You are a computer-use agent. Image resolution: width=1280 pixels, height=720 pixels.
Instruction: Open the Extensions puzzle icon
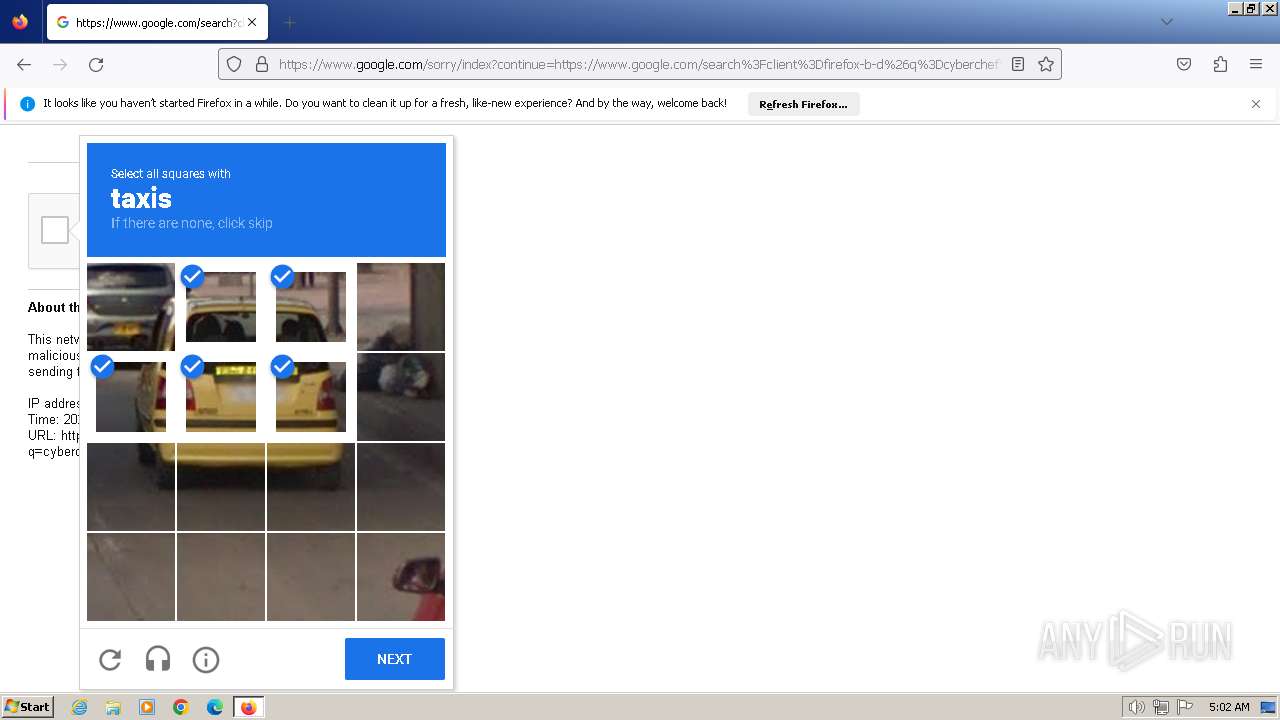point(1220,64)
